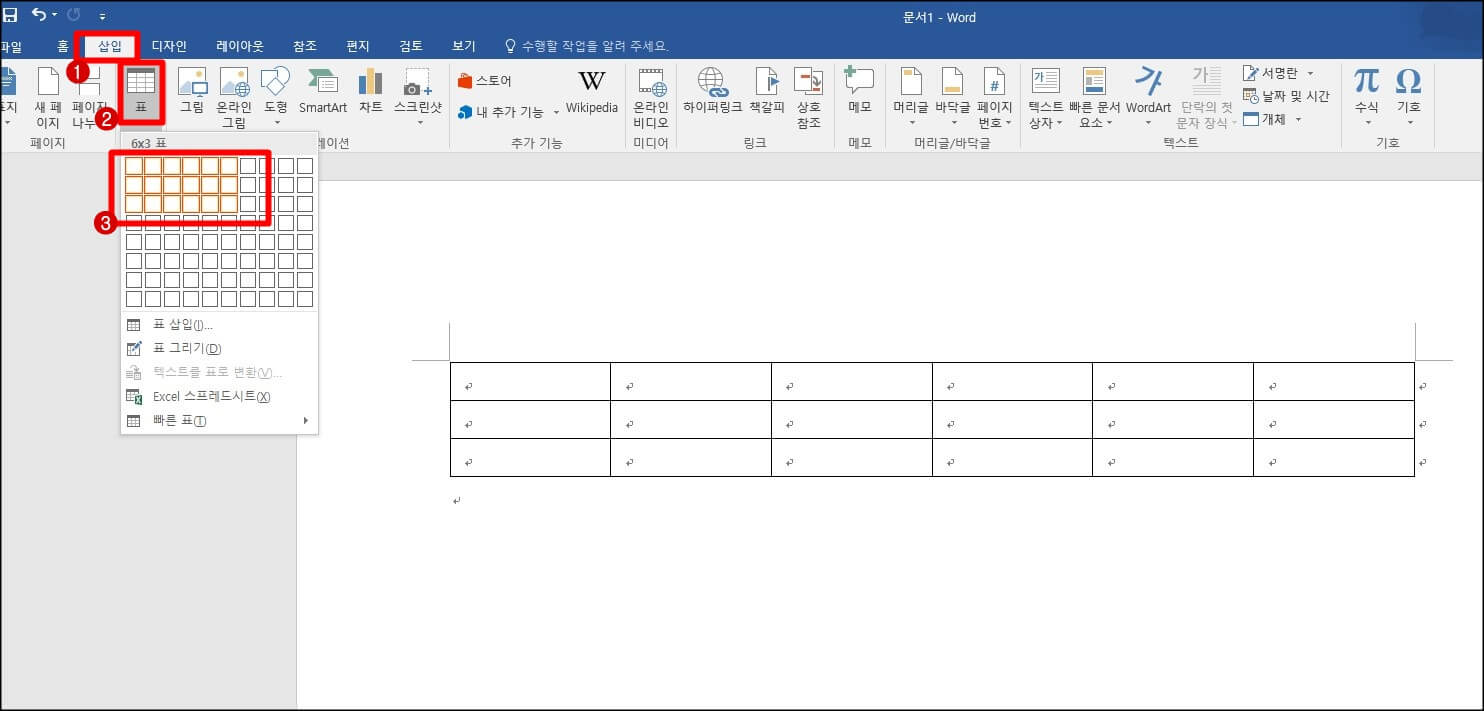
Task: Insert a symbol (기호)
Action: click(x=1409, y=92)
